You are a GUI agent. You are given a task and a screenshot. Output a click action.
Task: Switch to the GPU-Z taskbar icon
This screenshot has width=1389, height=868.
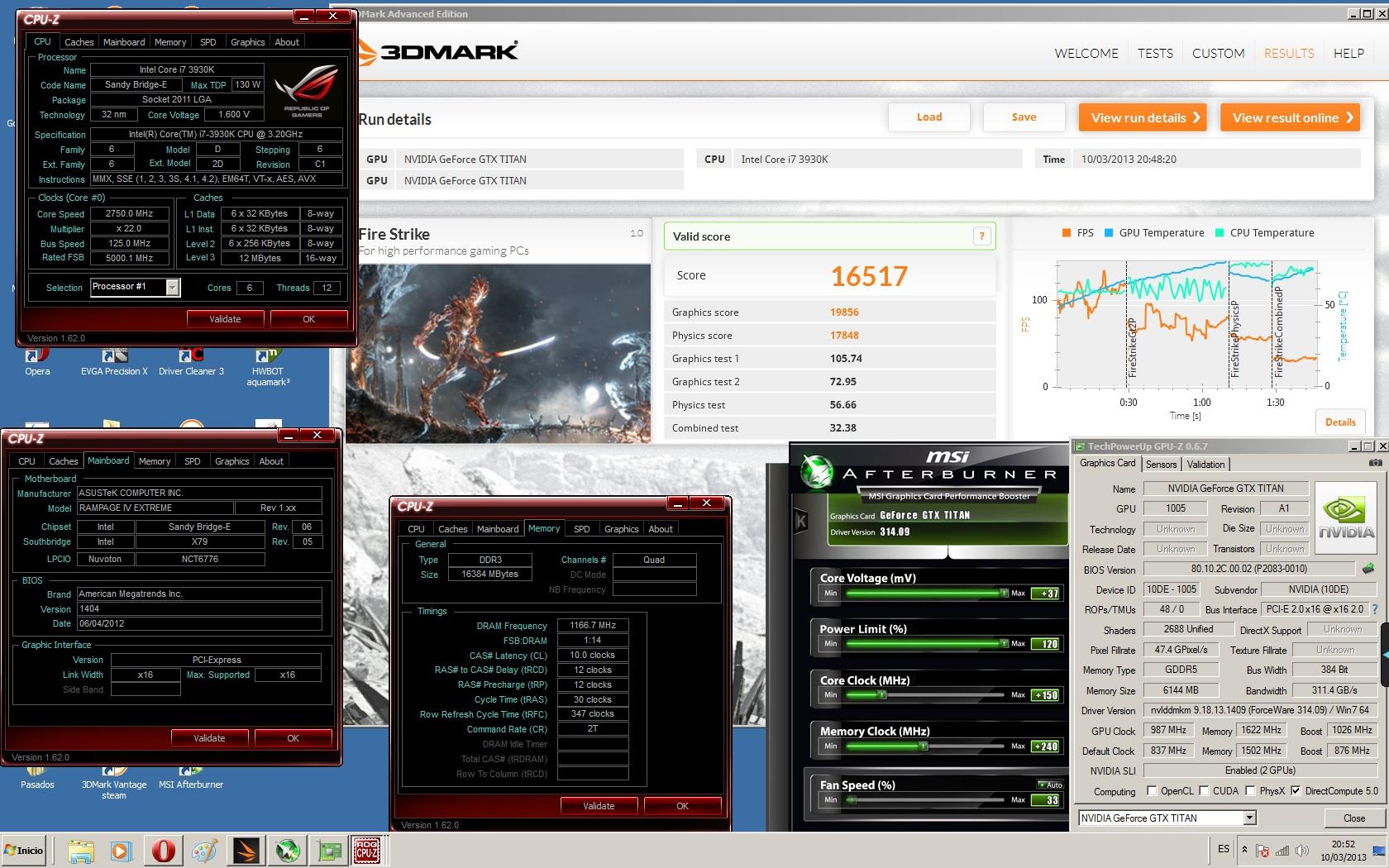tap(330, 851)
